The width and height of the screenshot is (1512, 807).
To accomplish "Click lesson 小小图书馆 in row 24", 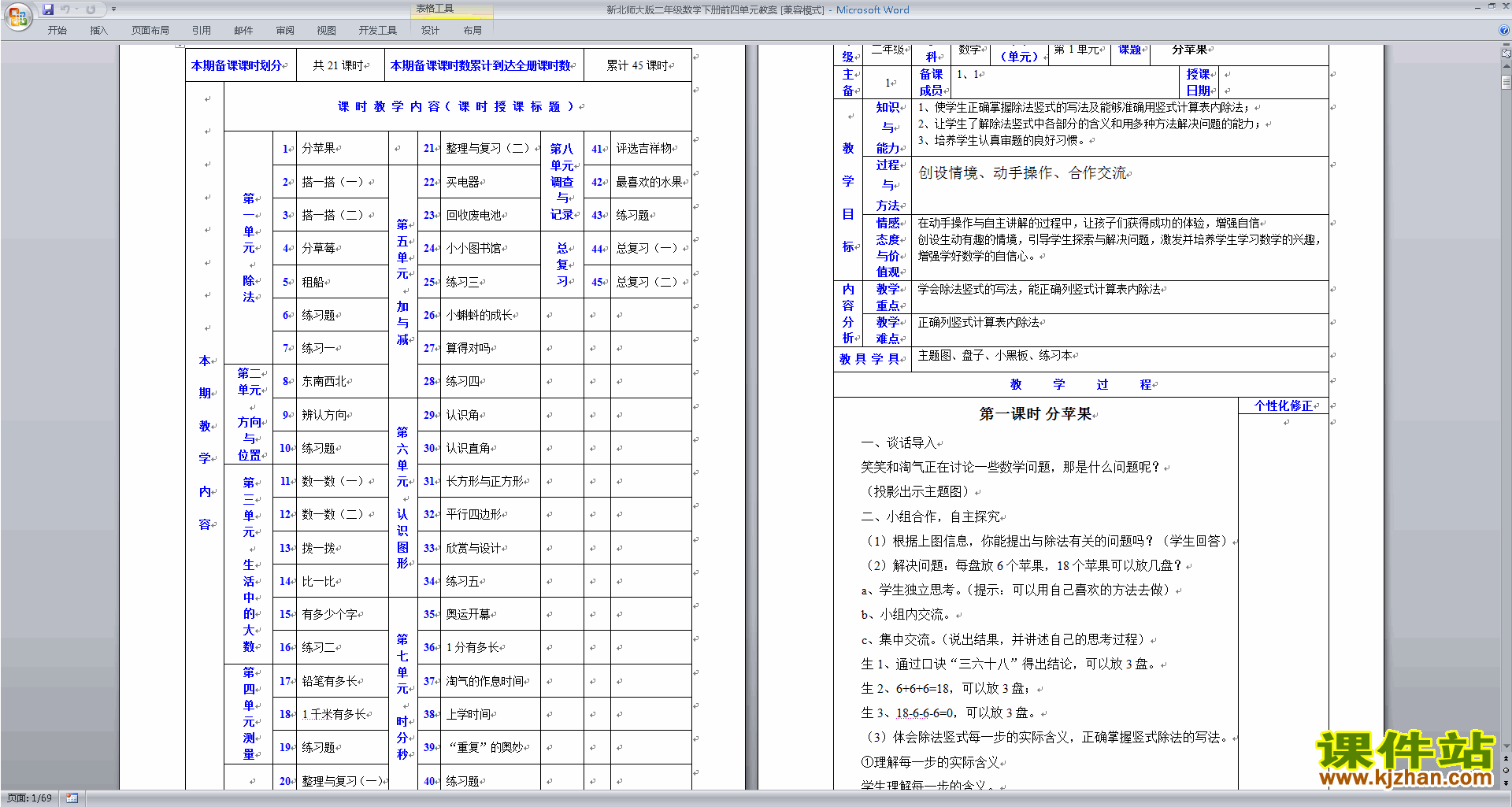I will tap(474, 248).
